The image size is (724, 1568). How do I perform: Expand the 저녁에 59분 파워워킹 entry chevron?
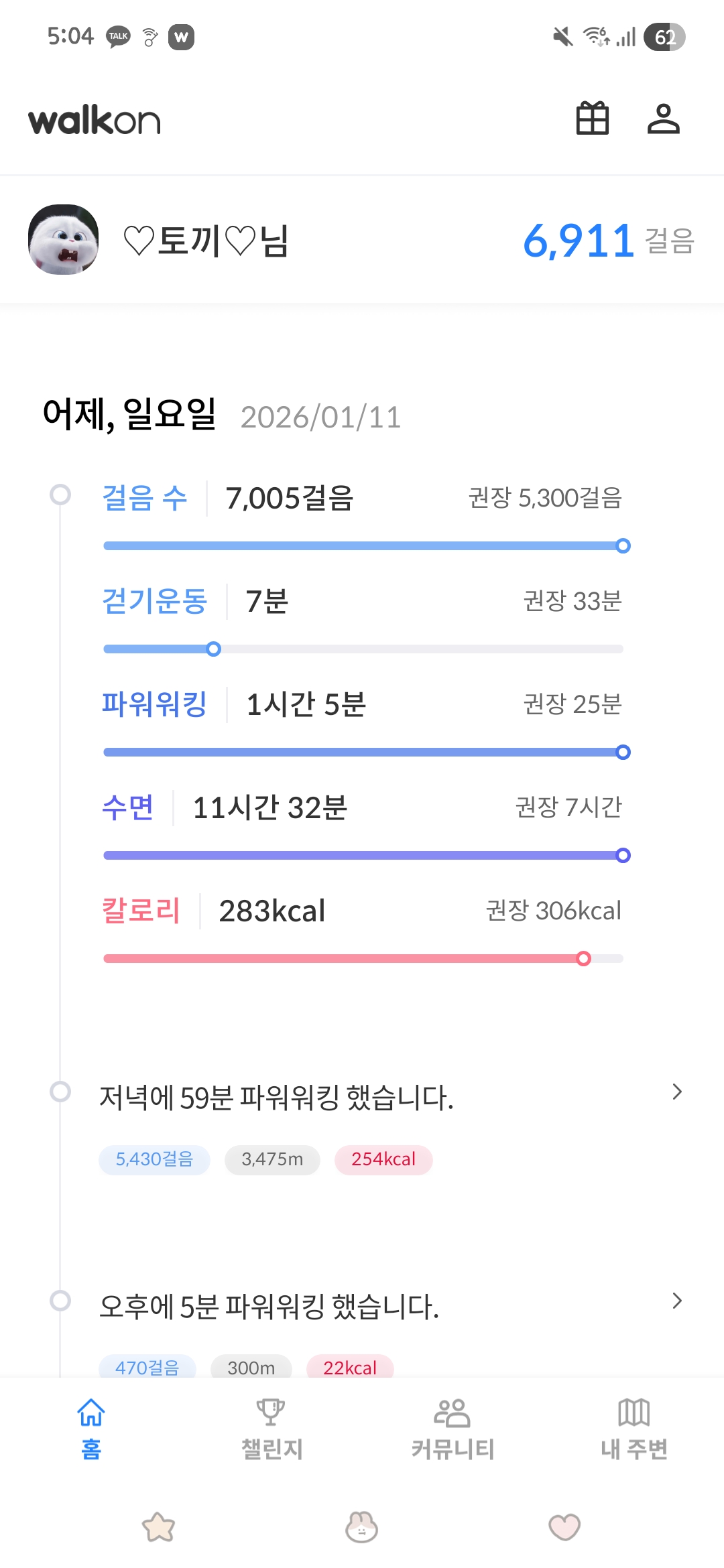click(676, 1092)
